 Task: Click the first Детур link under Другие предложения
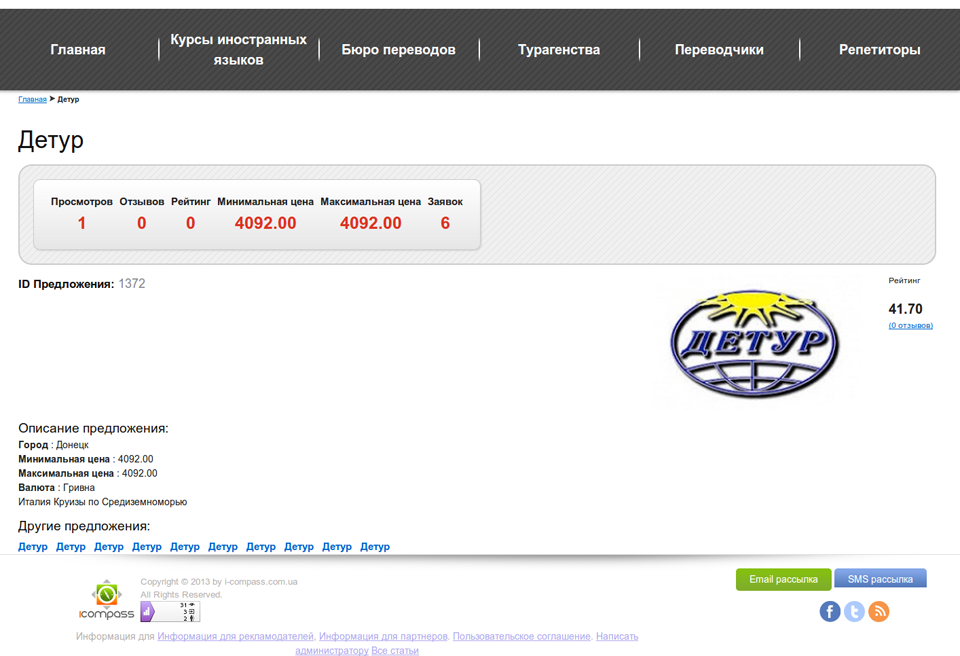coord(32,547)
